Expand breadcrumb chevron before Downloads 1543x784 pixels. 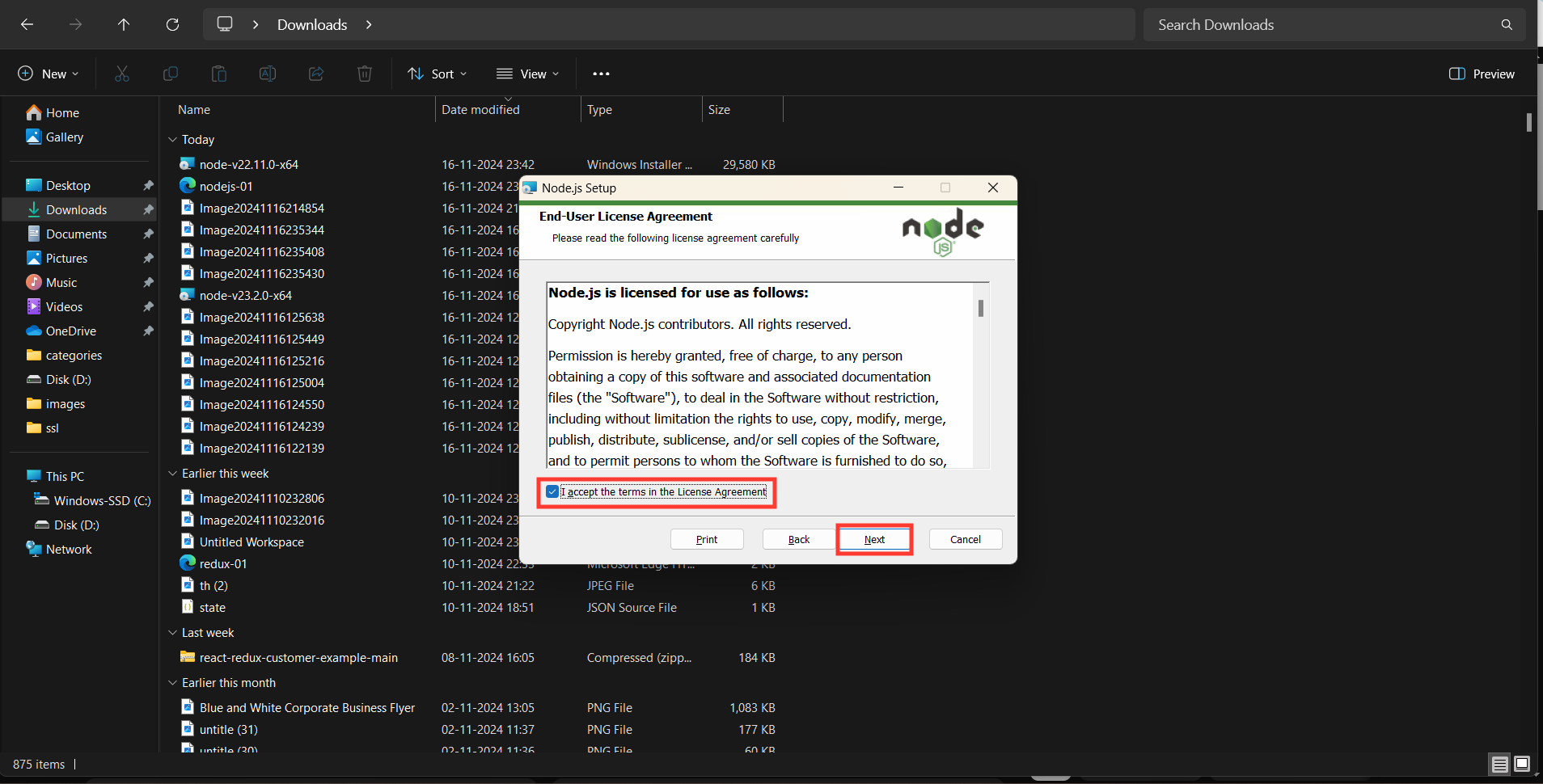coord(256,24)
